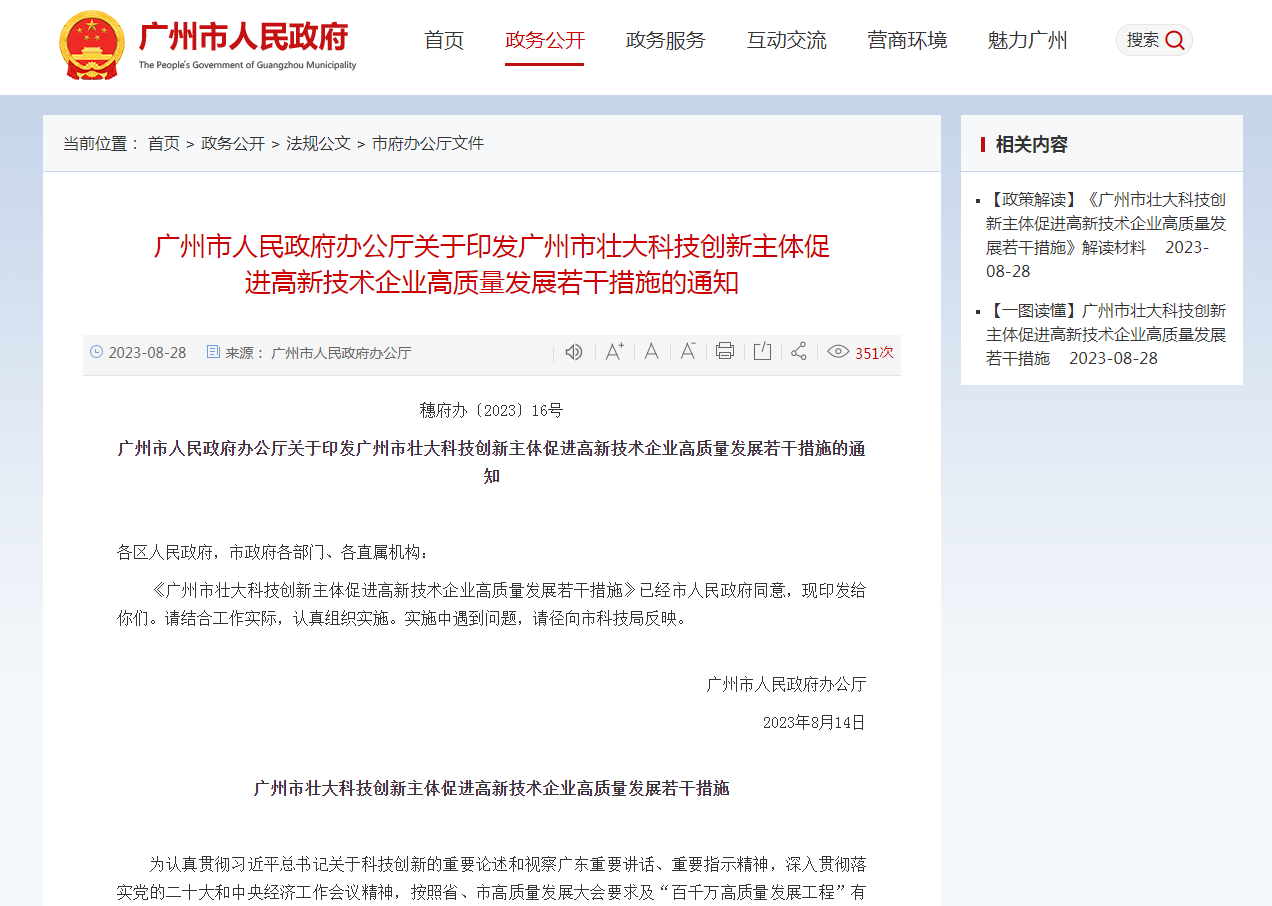Screen dimensions: 1272x906
Task: Open the 【一图读懂】 related article link
Action: tap(1106, 334)
